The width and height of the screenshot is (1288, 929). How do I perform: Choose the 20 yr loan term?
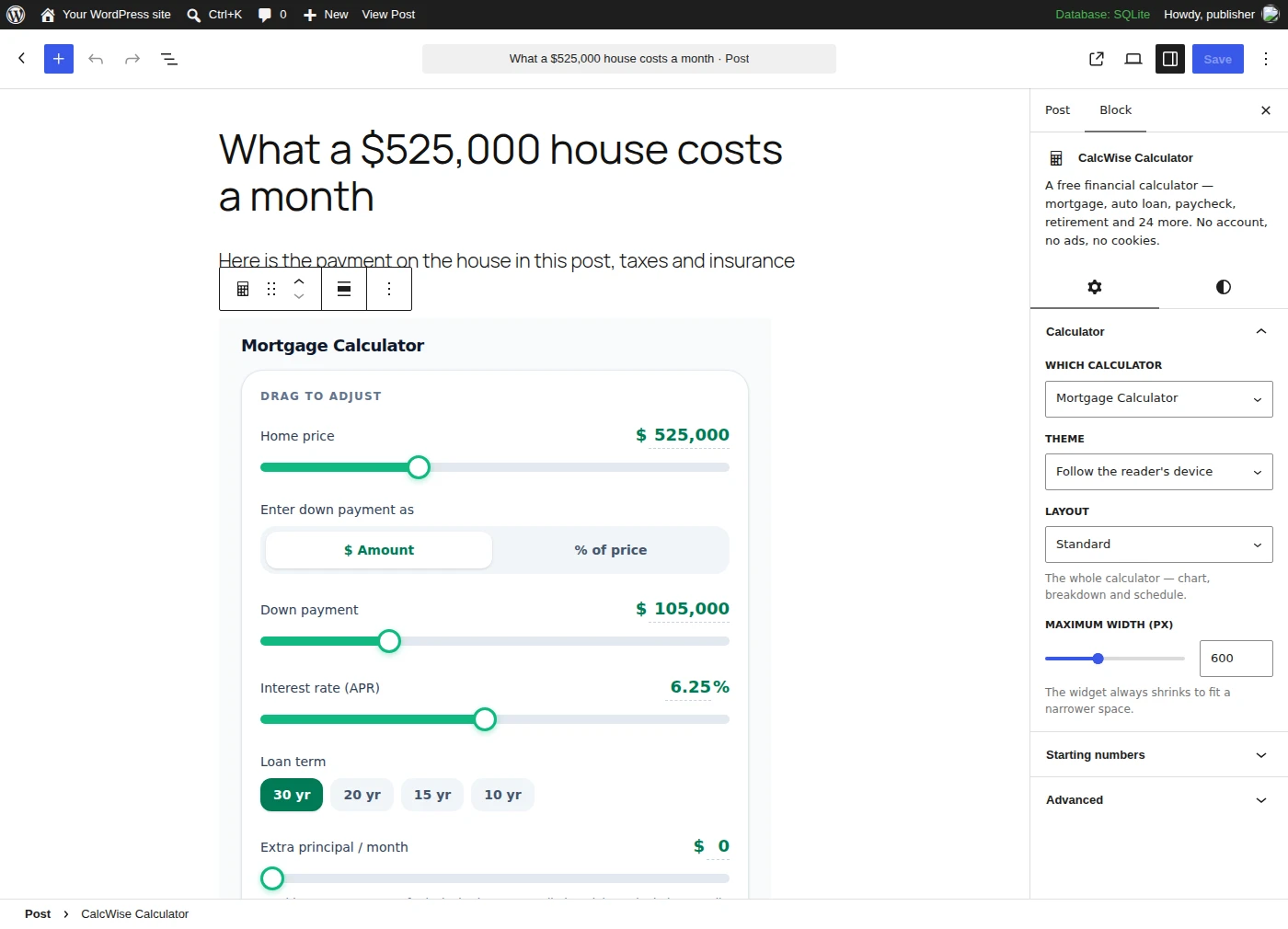click(x=362, y=795)
